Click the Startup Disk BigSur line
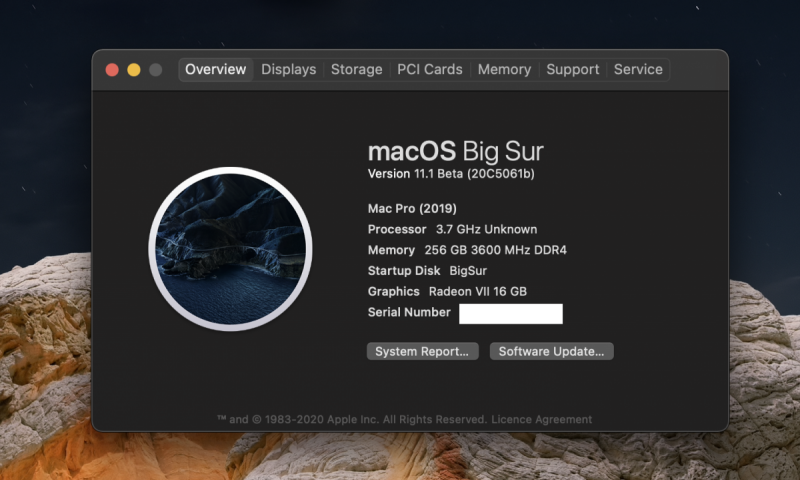This screenshot has height=480, width=800. 427,271
